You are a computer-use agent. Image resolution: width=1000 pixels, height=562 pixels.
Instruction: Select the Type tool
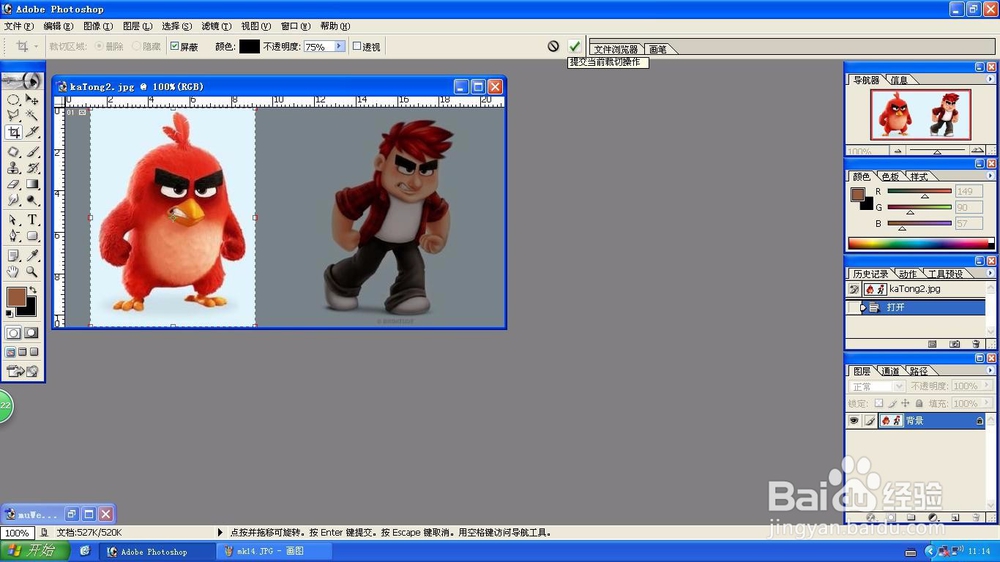[32, 219]
